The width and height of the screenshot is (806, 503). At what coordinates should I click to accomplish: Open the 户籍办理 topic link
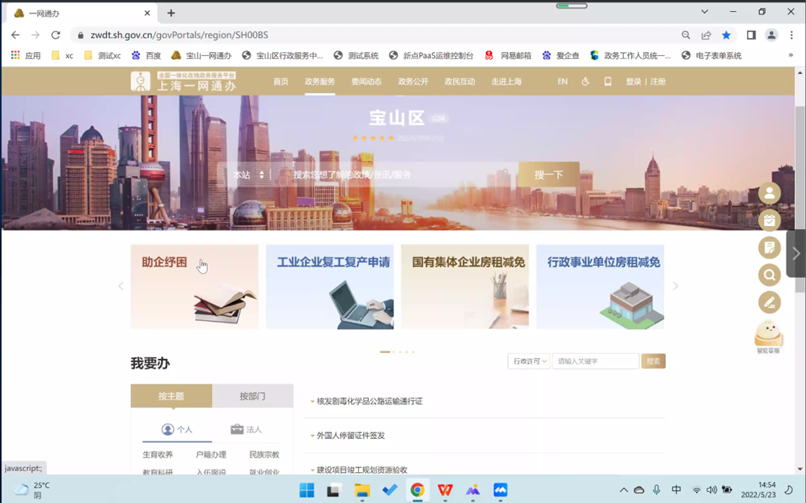point(211,455)
